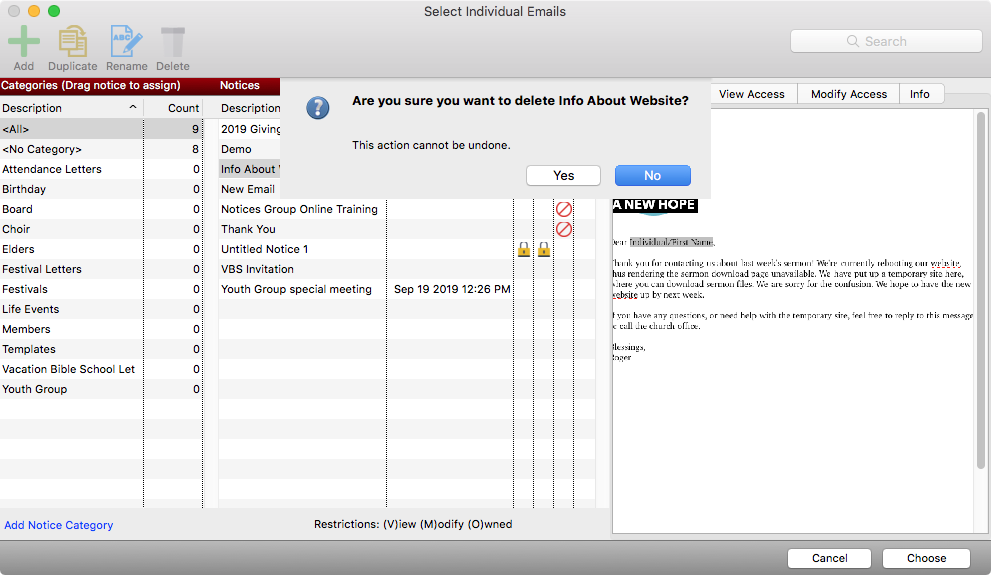Click the blue question mark dialog icon
The width and height of the screenshot is (991, 575).
[x=317, y=108]
